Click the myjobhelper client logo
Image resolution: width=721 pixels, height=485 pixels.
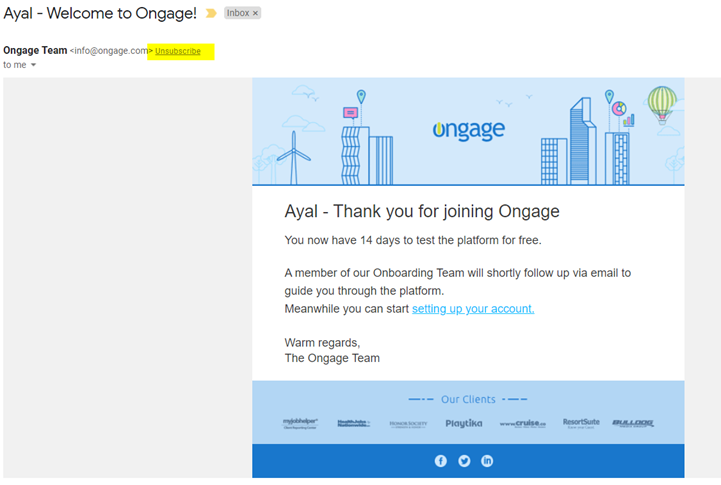pos(300,423)
